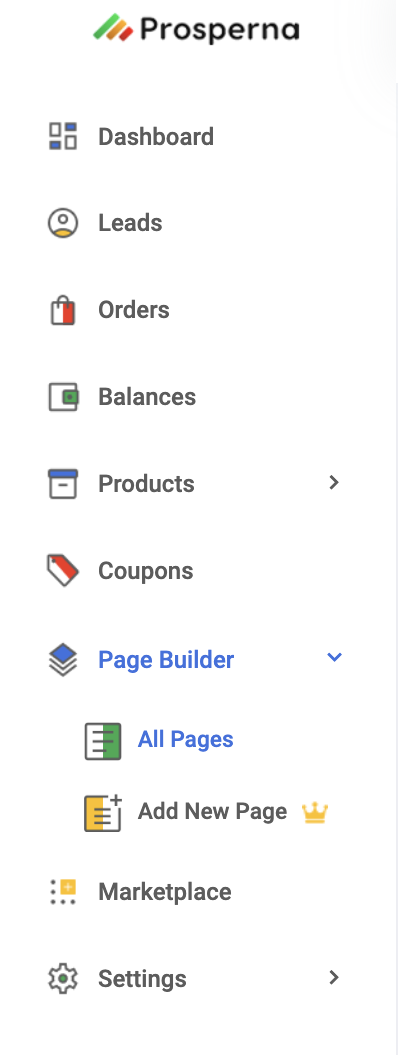Click the yellow Add New Page icon

point(103,813)
